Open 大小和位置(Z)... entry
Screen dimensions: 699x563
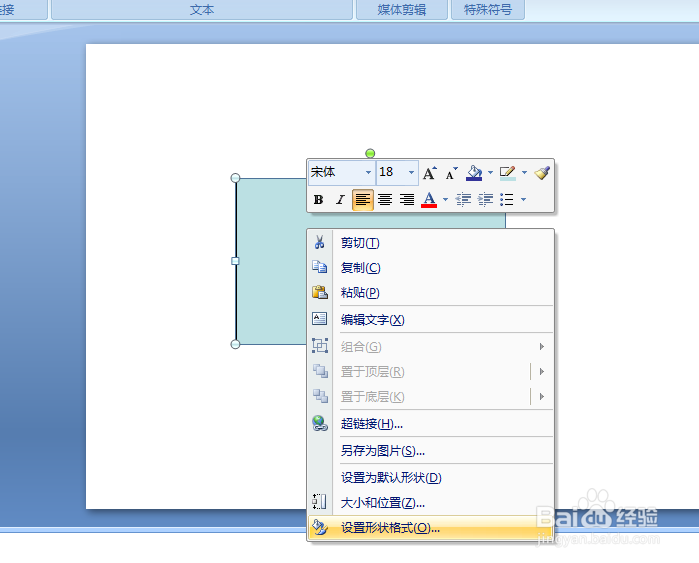430,503
